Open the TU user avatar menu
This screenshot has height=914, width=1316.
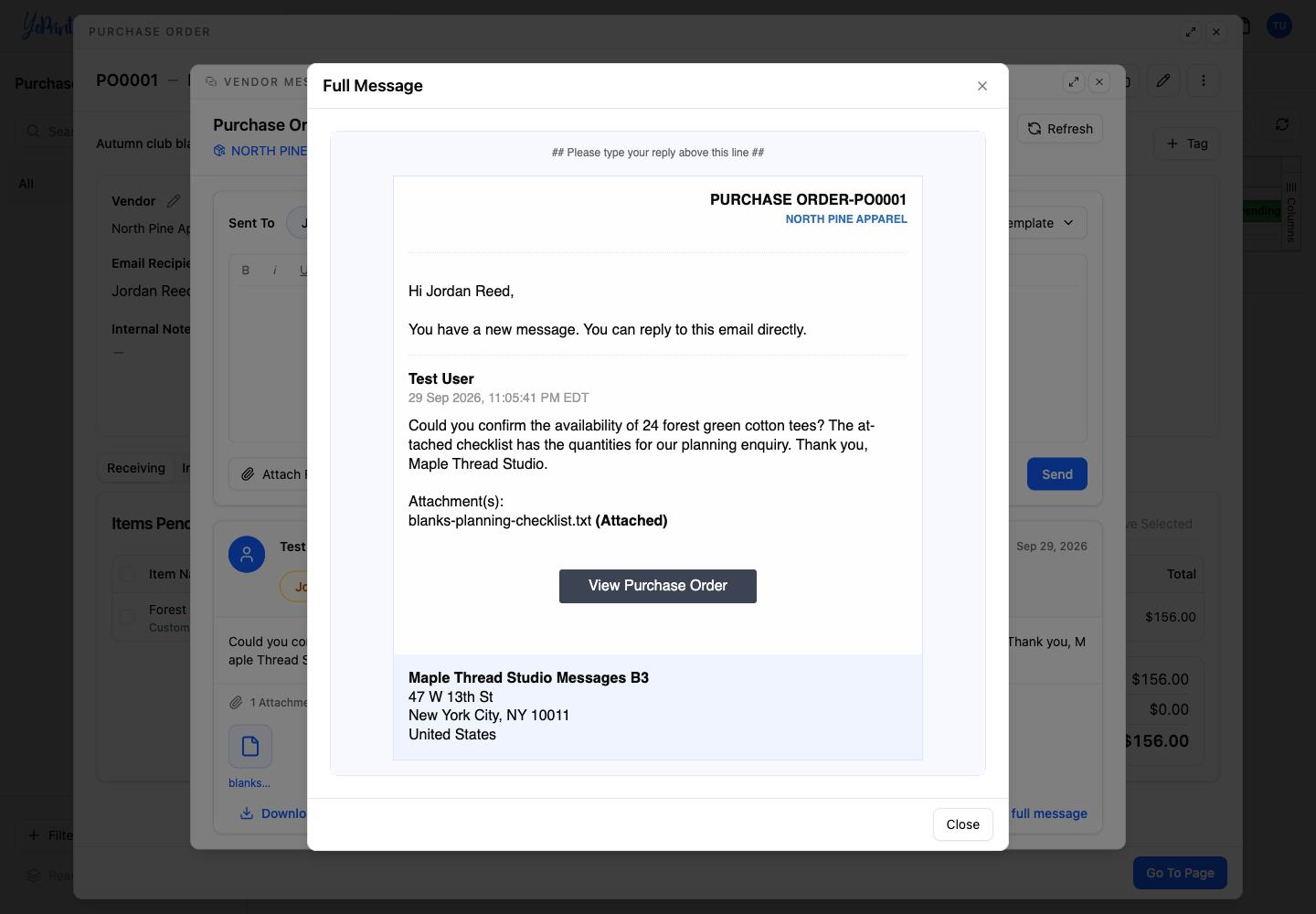(1279, 26)
